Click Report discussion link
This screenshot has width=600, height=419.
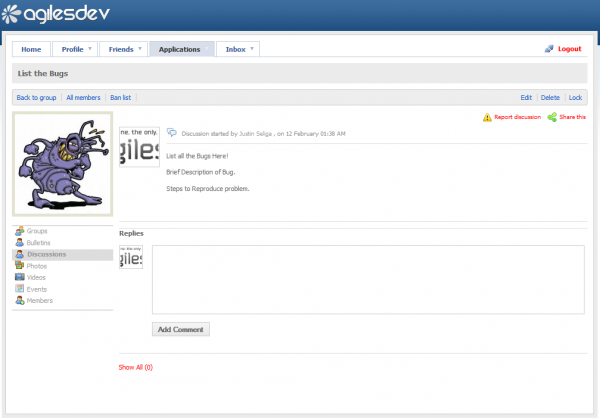click(x=517, y=117)
